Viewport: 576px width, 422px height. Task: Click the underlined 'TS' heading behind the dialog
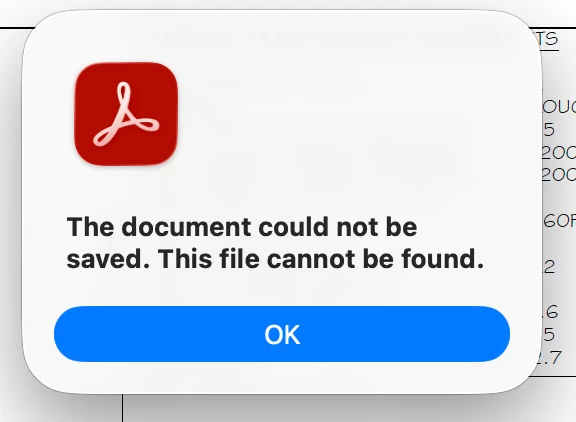tap(550, 39)
